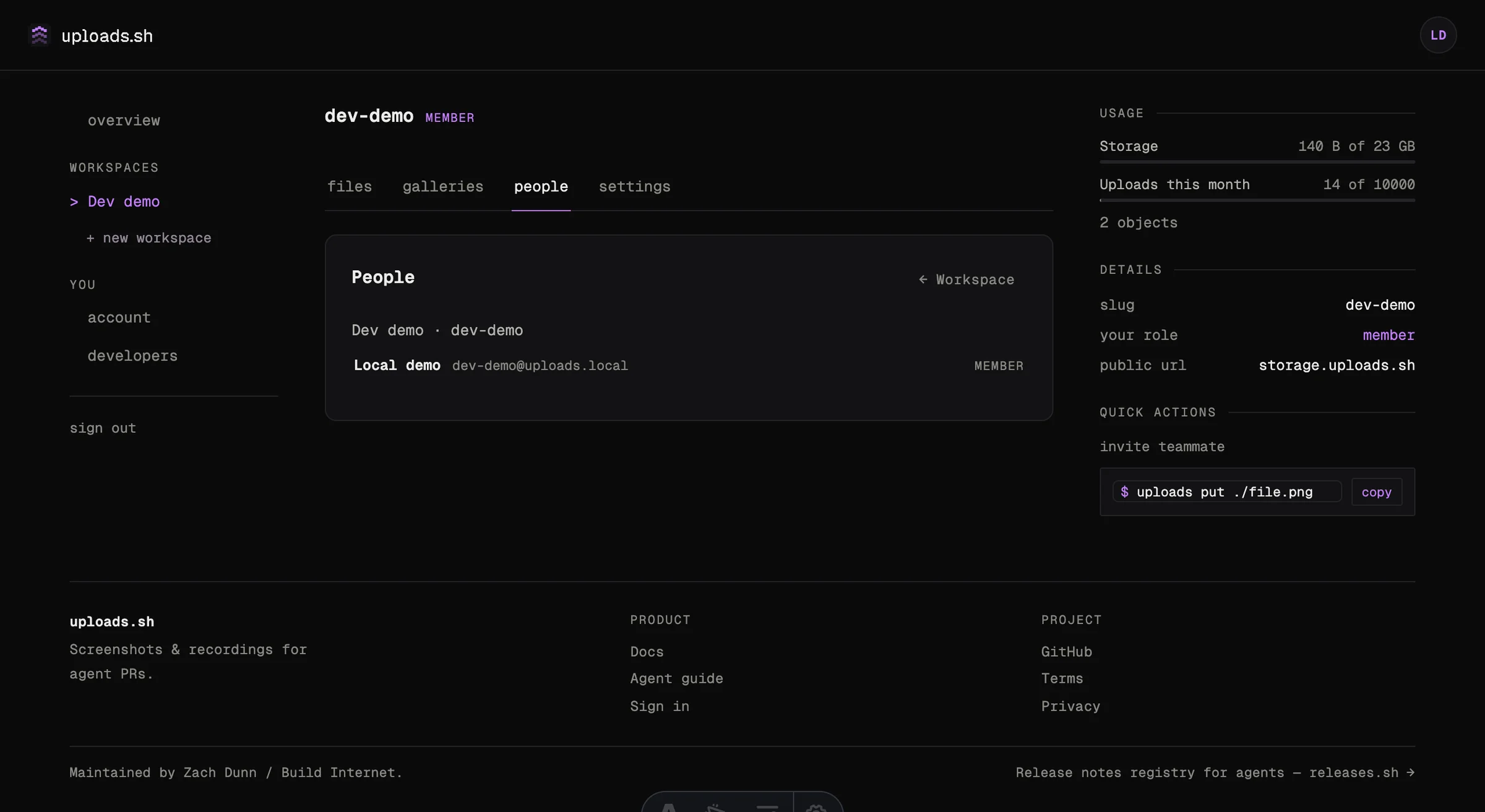Viewport: 1485px width, 812px height.
Task: Open the developers page
Action: (x=132, y=356)
